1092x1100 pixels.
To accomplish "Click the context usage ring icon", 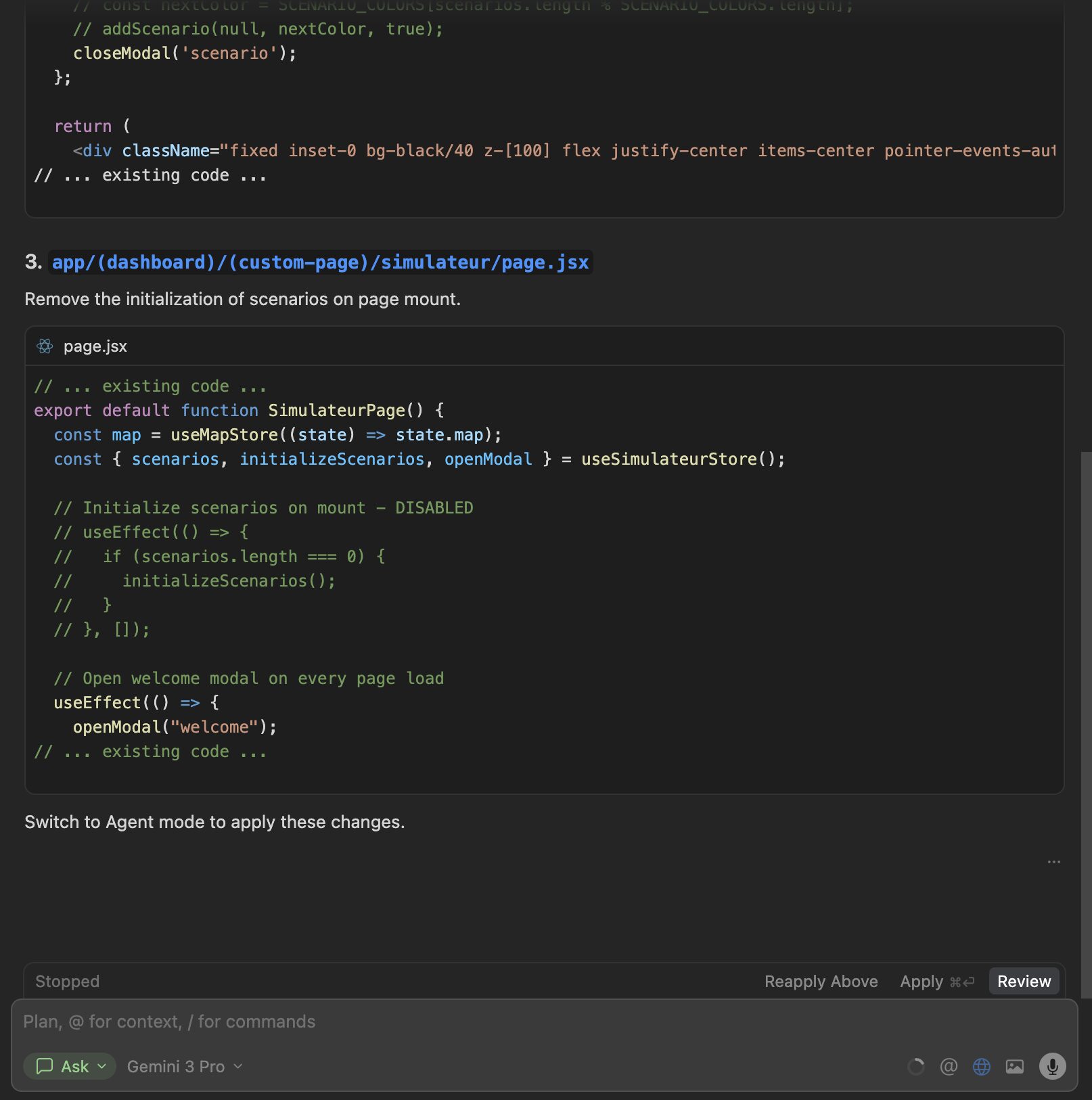I will 915,1067.
